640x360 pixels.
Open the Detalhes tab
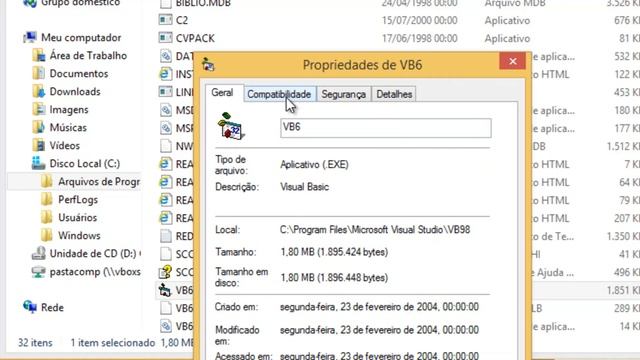pyautogui.click(x=394, y=94)
